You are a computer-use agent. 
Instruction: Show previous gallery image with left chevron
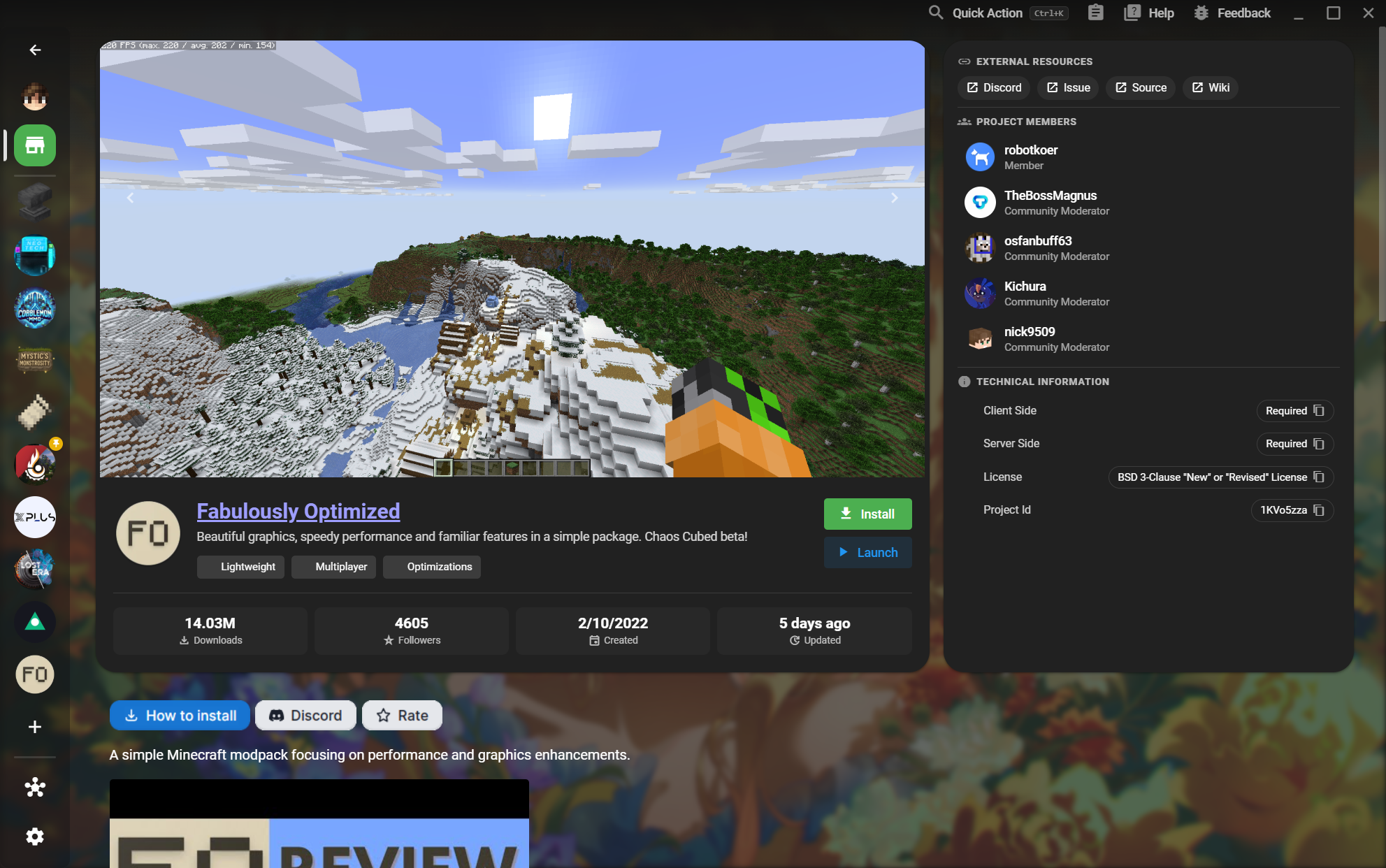(130, 198)
